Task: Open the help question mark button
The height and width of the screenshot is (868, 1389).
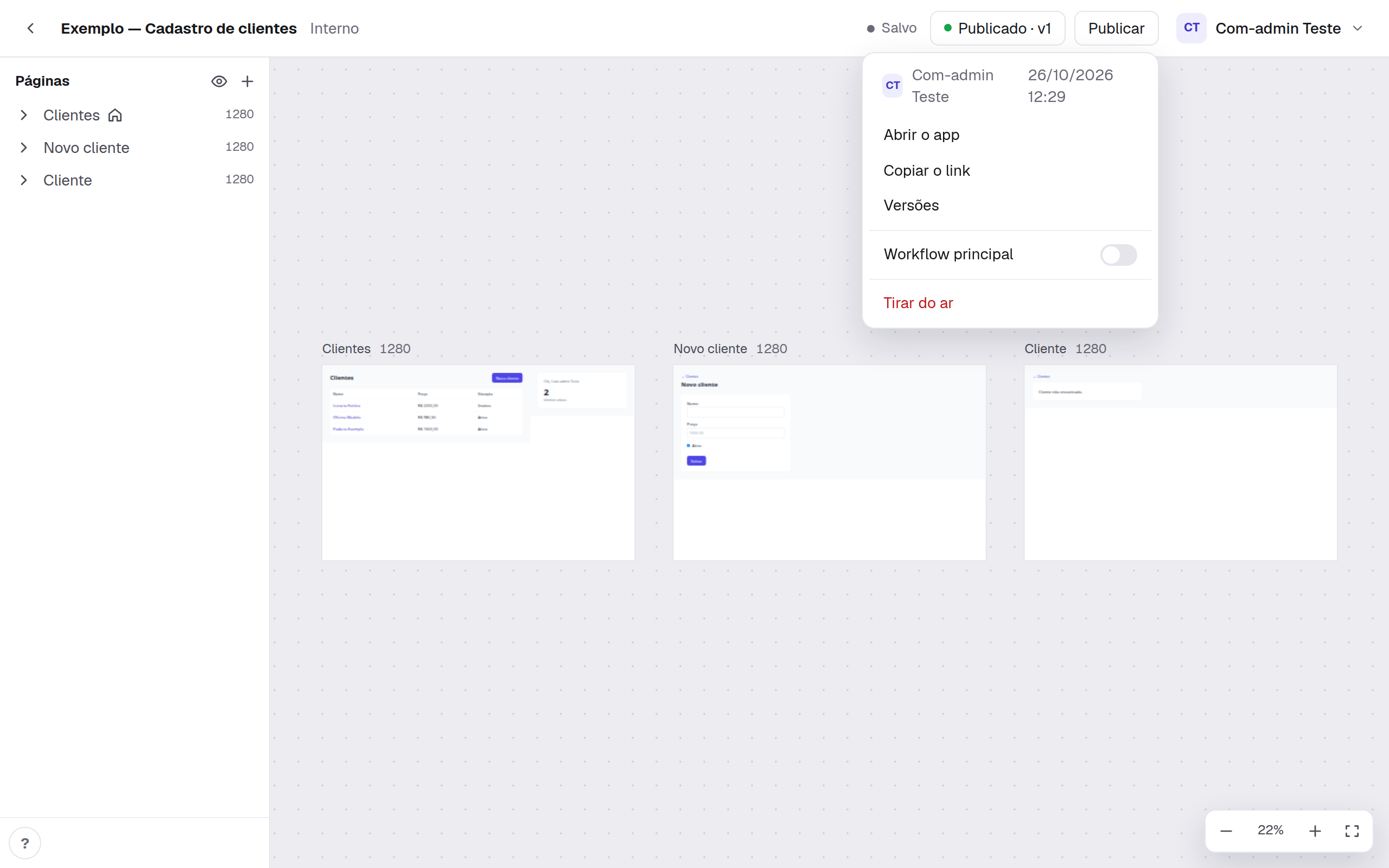Action: (x=24, y=843)
